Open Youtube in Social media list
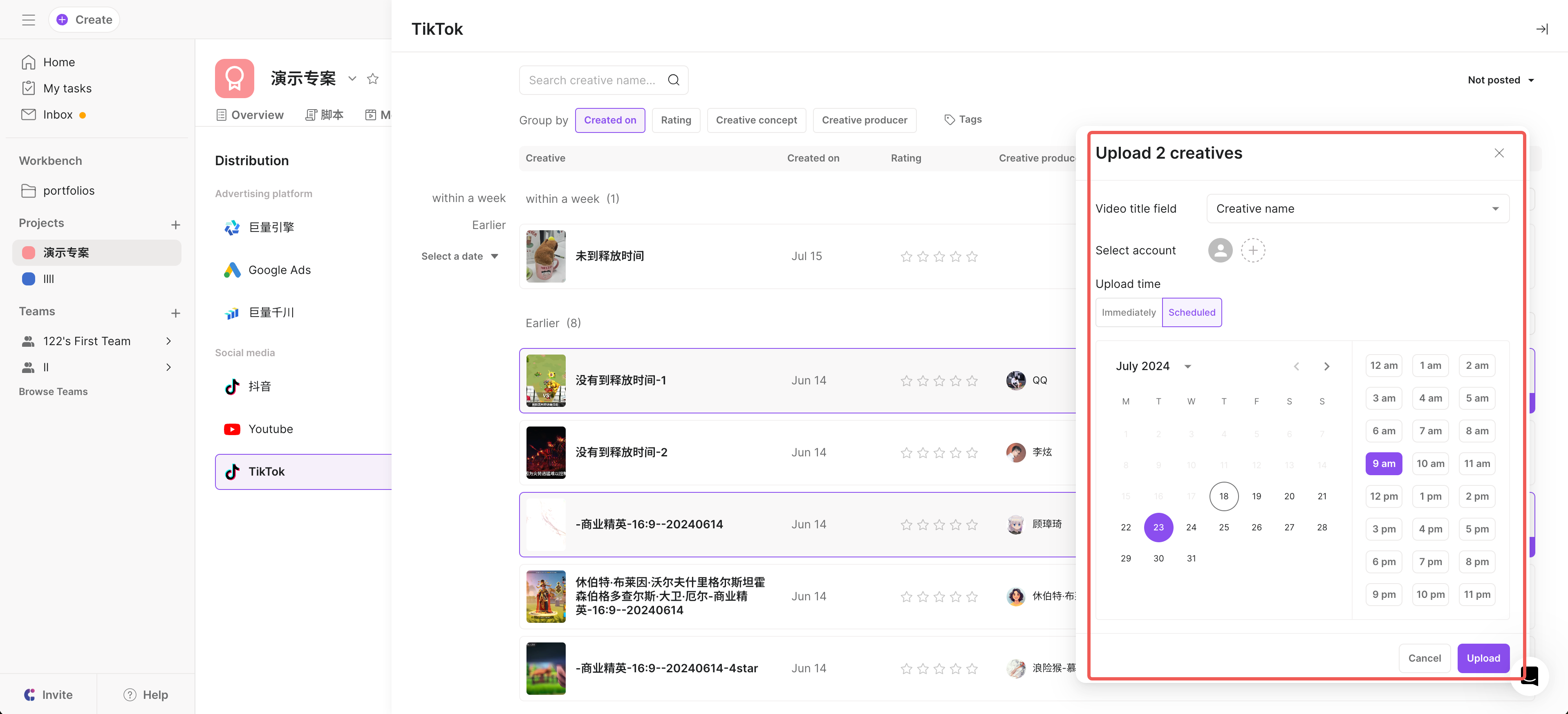This screenshot has width=1568, height=714. pyautogui.click(x=270, y=429)
